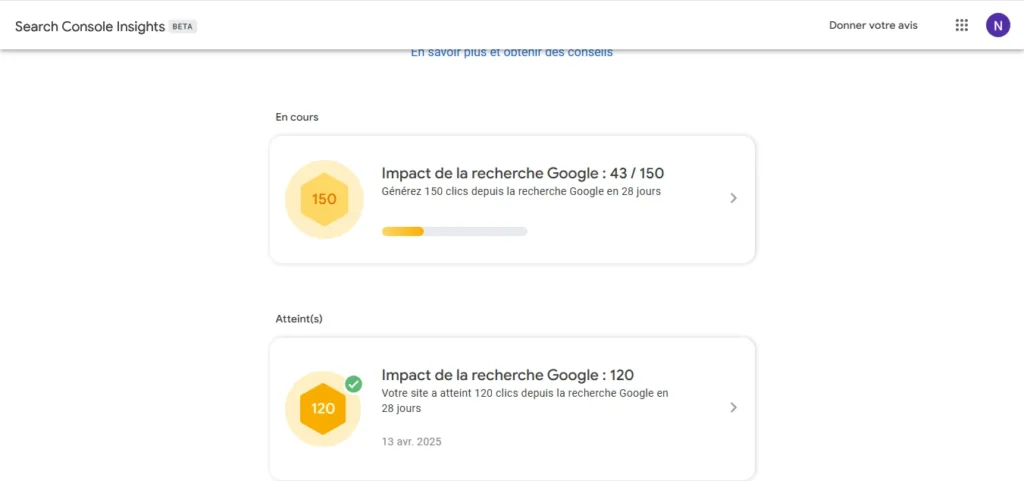1024x481 pixels.
Task: Click the BETA badge beside the title
Action: click(x=182, y=26)
